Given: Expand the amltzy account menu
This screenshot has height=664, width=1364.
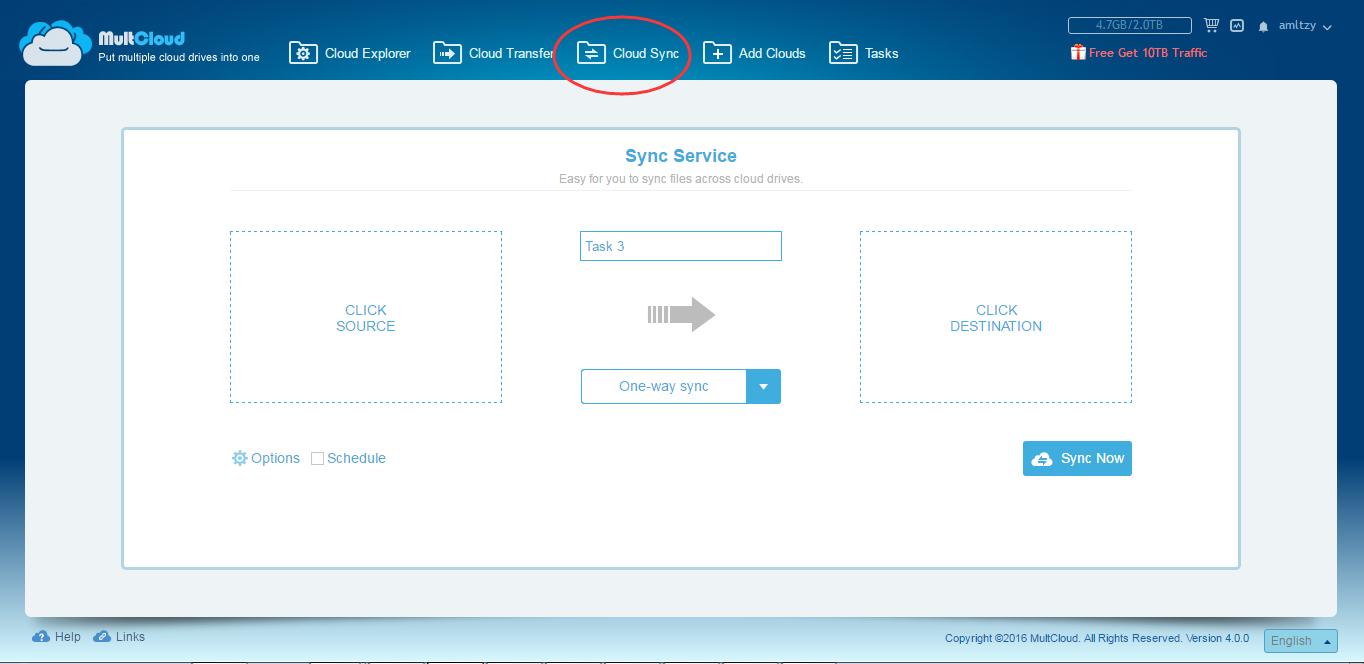Looking at the screenshot, I should (x=1305, y=26).
